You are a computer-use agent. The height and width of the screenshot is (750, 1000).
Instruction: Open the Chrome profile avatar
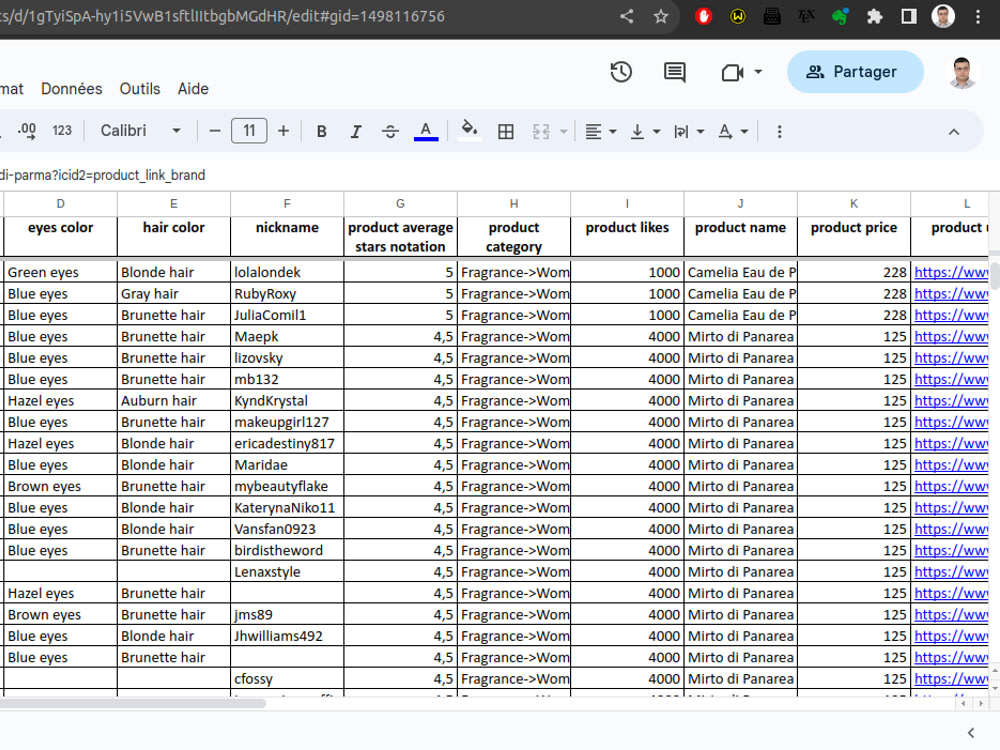943,17
